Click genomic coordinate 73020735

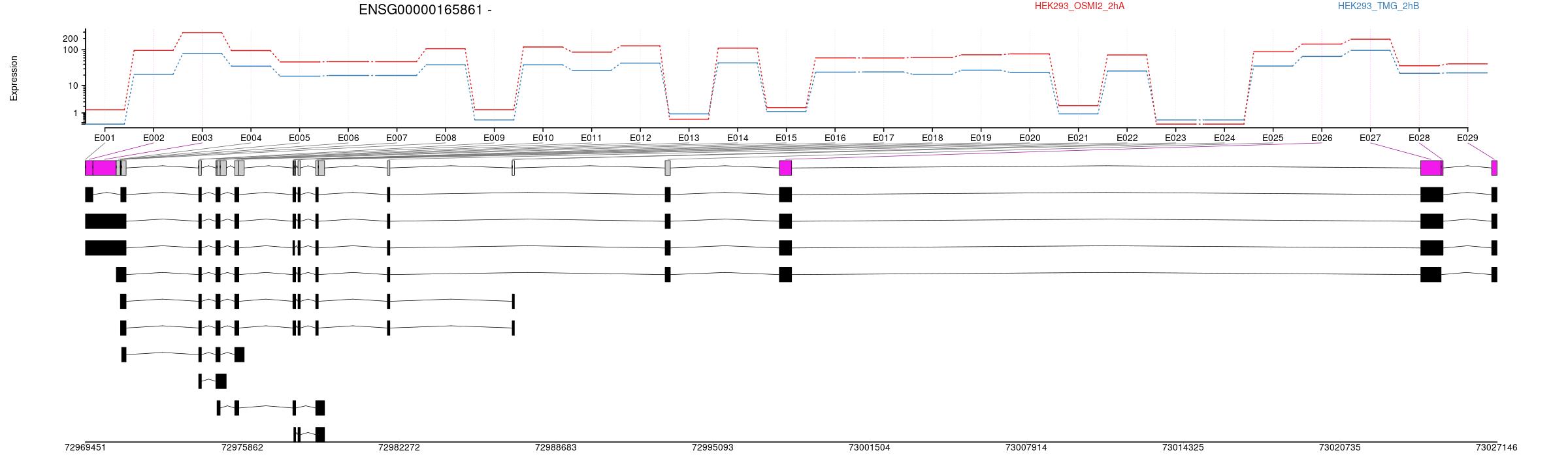click(x=1340, y=447)
